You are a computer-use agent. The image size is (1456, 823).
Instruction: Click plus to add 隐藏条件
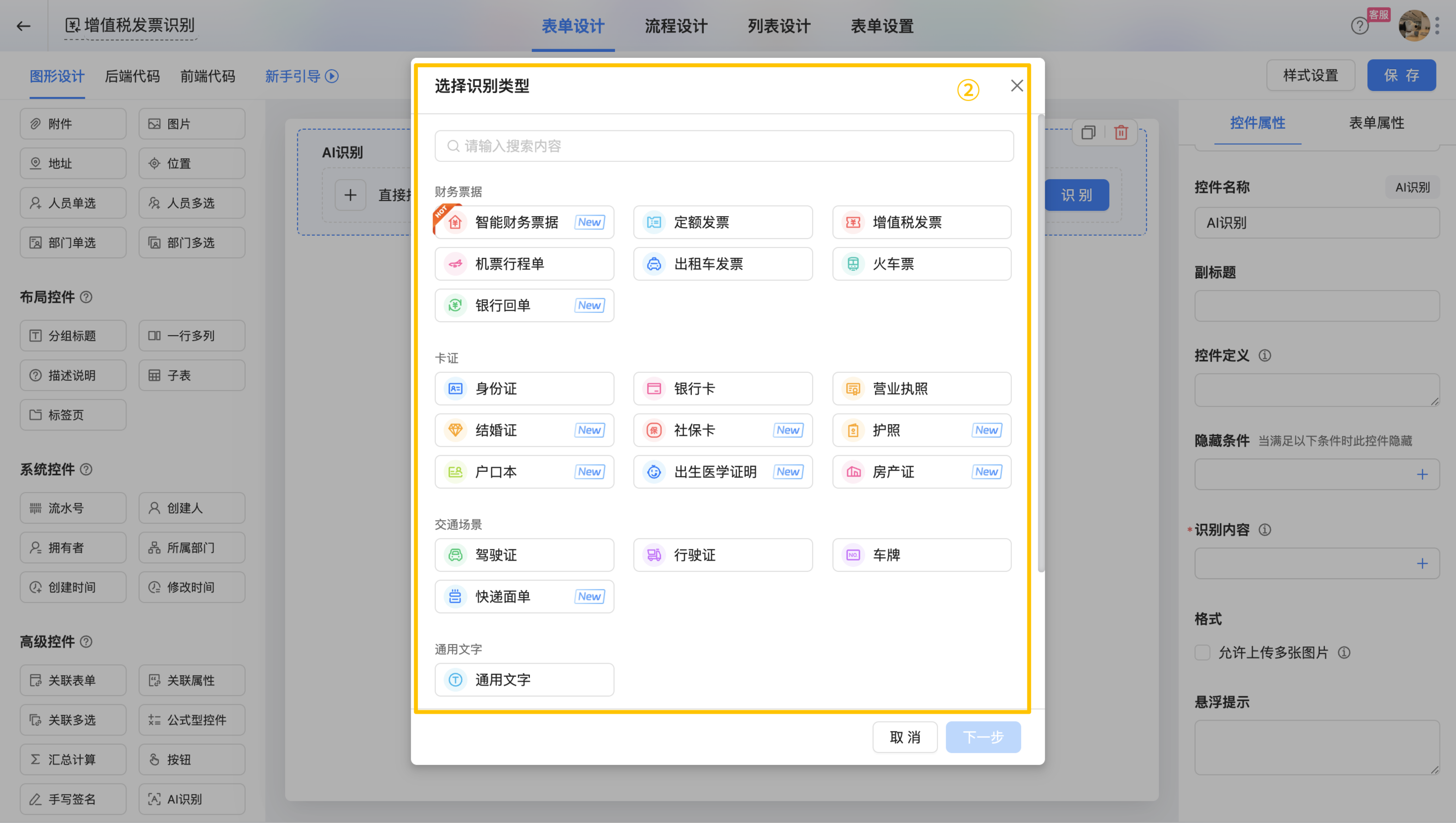point(1422,474)
